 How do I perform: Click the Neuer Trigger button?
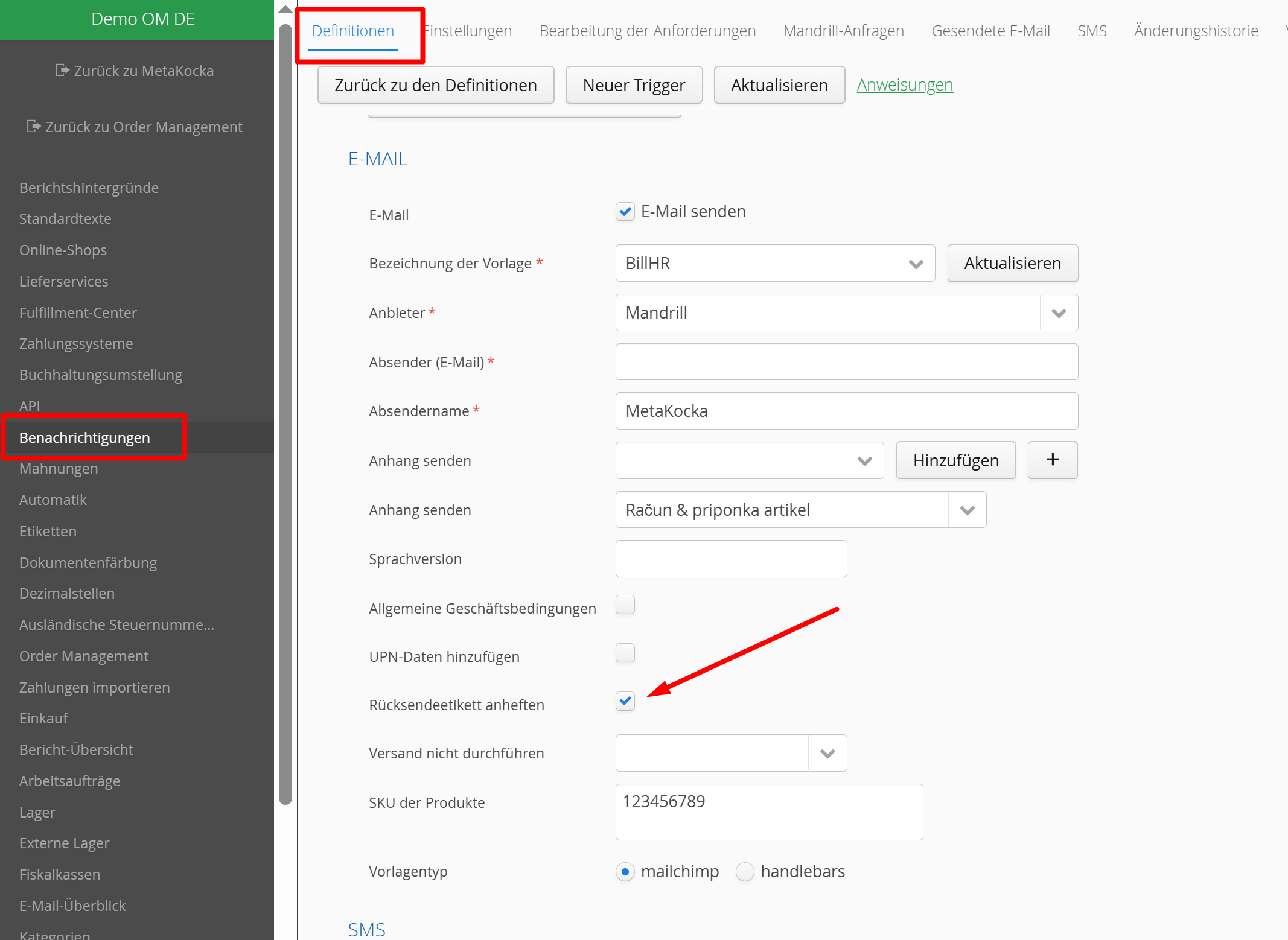point(633,85)
